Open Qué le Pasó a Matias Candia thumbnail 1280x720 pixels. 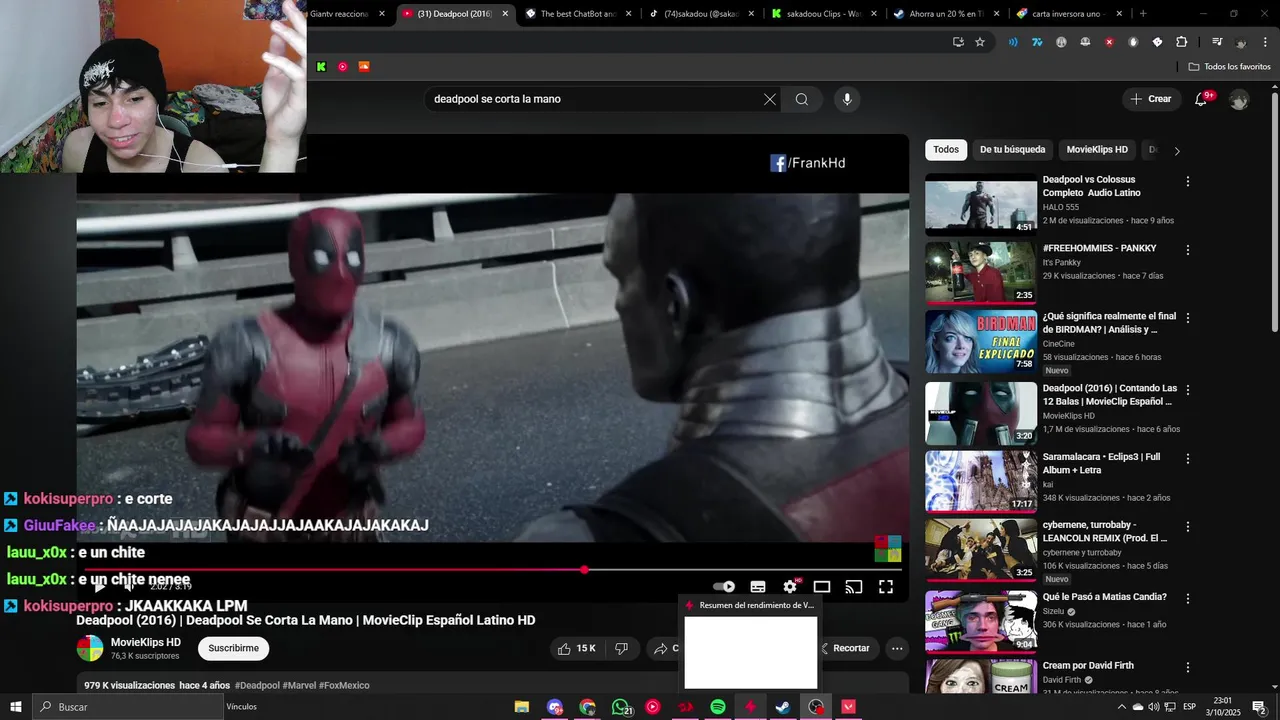click(981, 621)
